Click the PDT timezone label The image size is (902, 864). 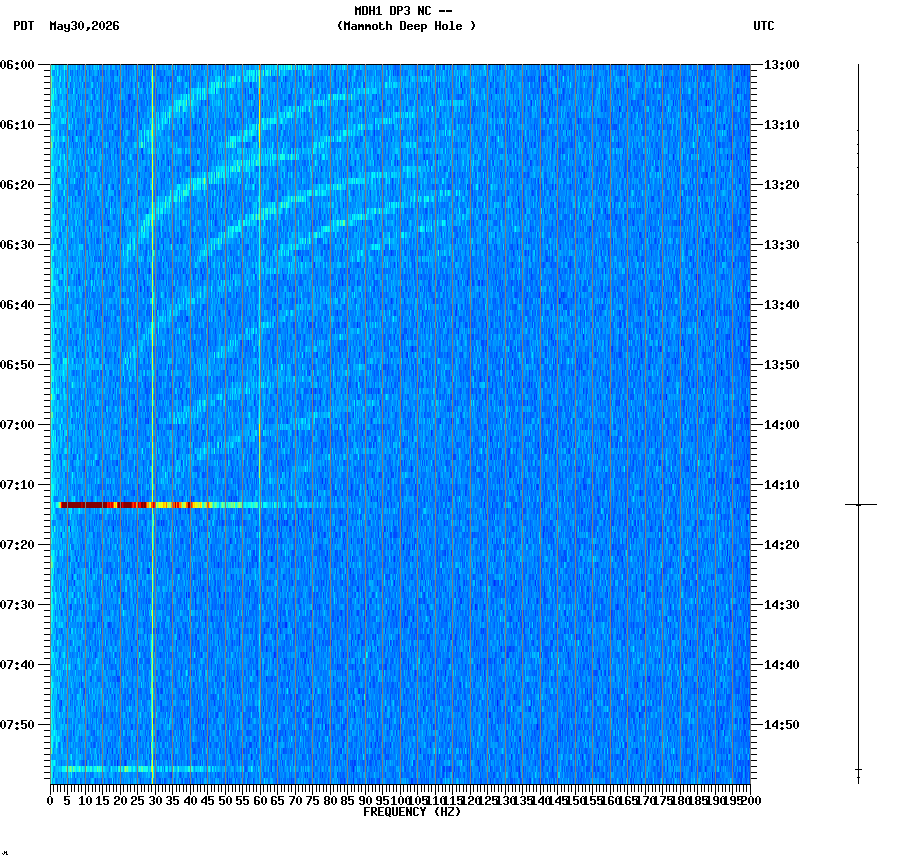pyautogui.click(x=24, y=26)
